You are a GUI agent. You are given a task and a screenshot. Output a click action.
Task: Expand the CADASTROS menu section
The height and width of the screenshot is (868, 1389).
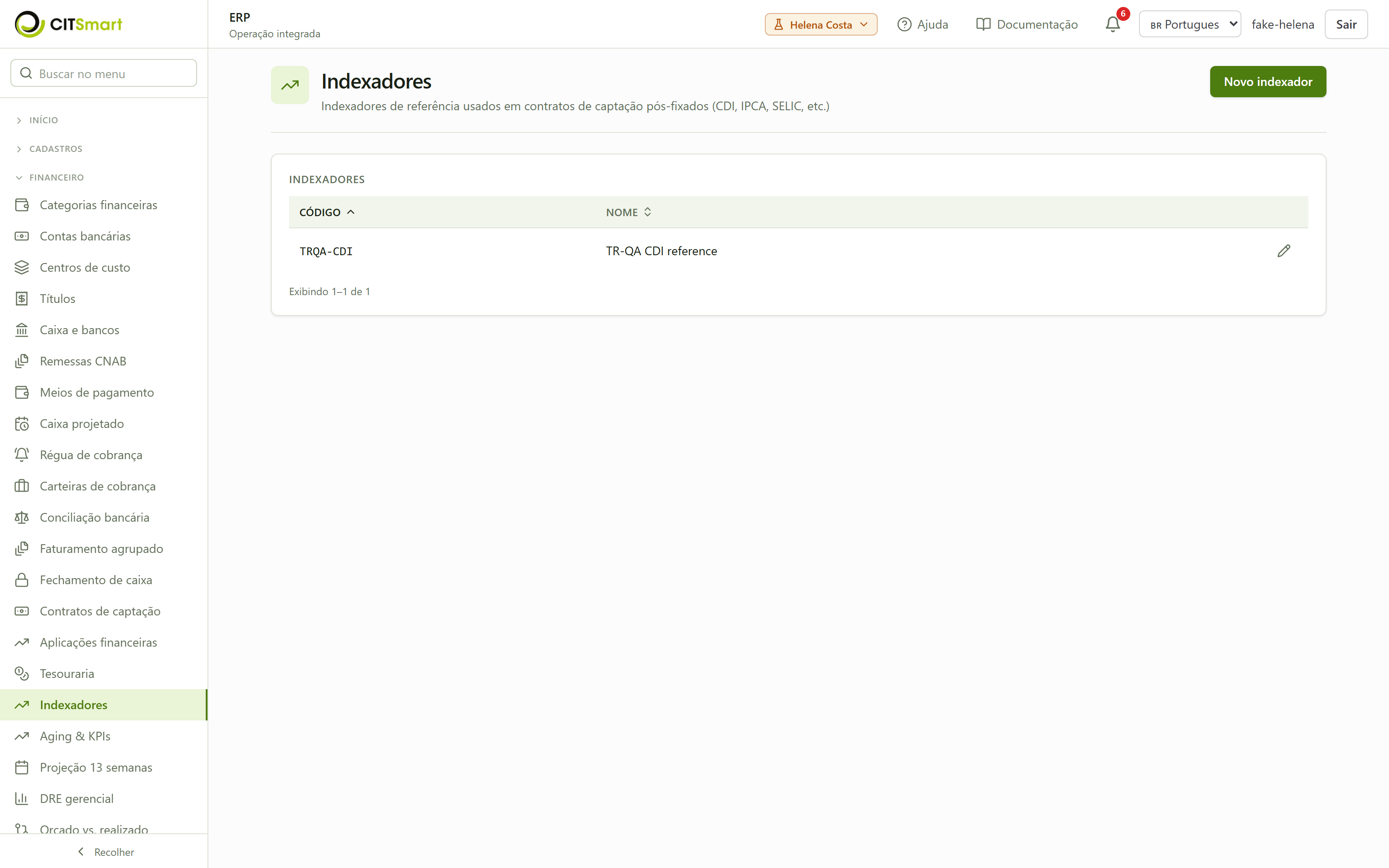(49, 149)
